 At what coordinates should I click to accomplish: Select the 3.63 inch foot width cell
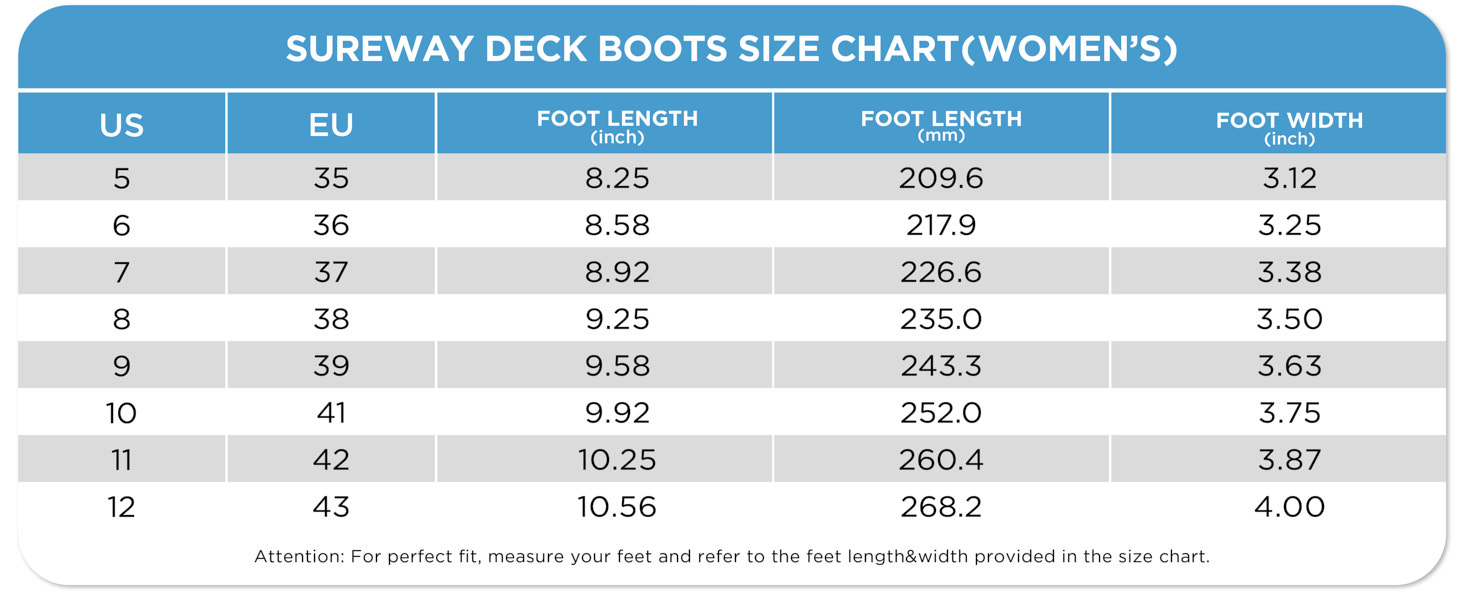click(1289, 366)
